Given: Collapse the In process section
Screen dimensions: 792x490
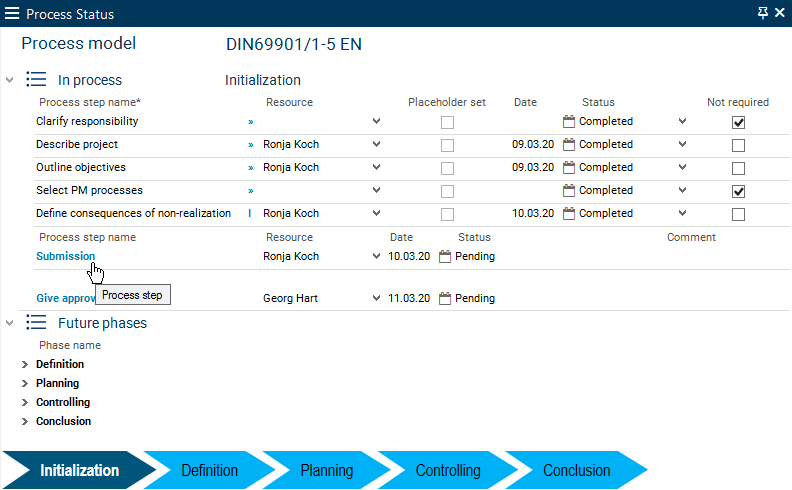Looking at the screenshot, I should click(x=10, y=80).
